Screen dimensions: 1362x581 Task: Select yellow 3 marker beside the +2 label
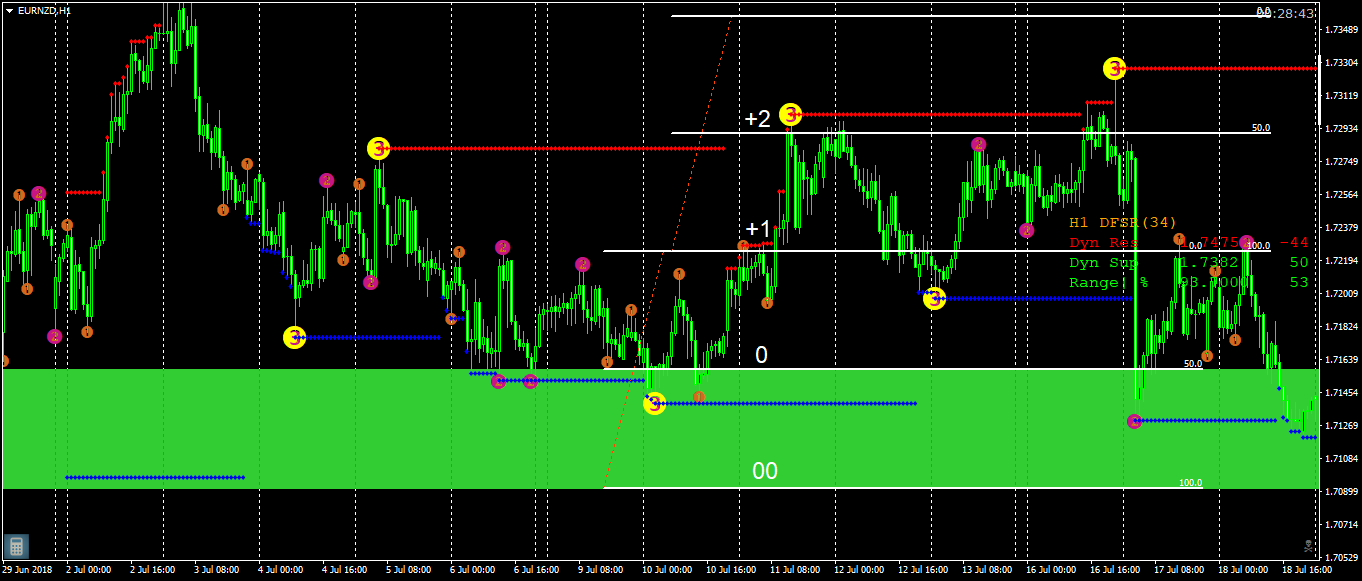(790, 114)
